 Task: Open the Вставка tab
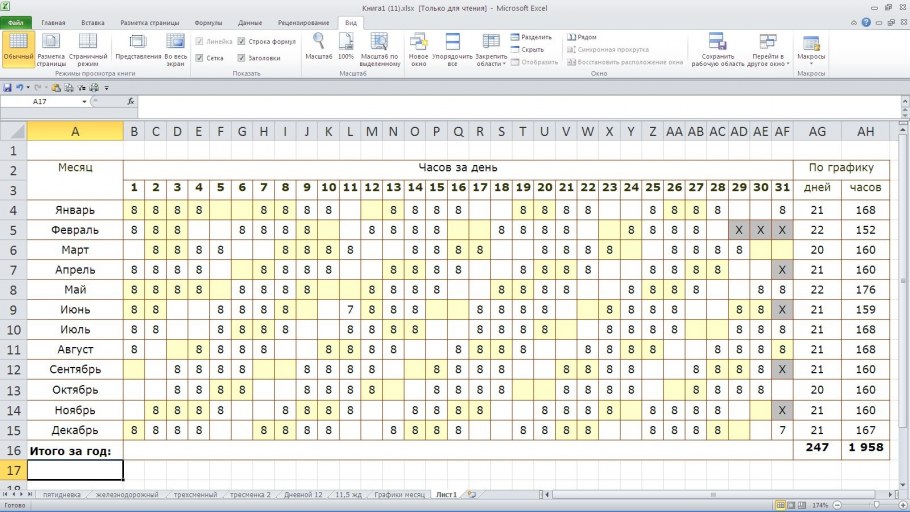[x=93, y=23]
